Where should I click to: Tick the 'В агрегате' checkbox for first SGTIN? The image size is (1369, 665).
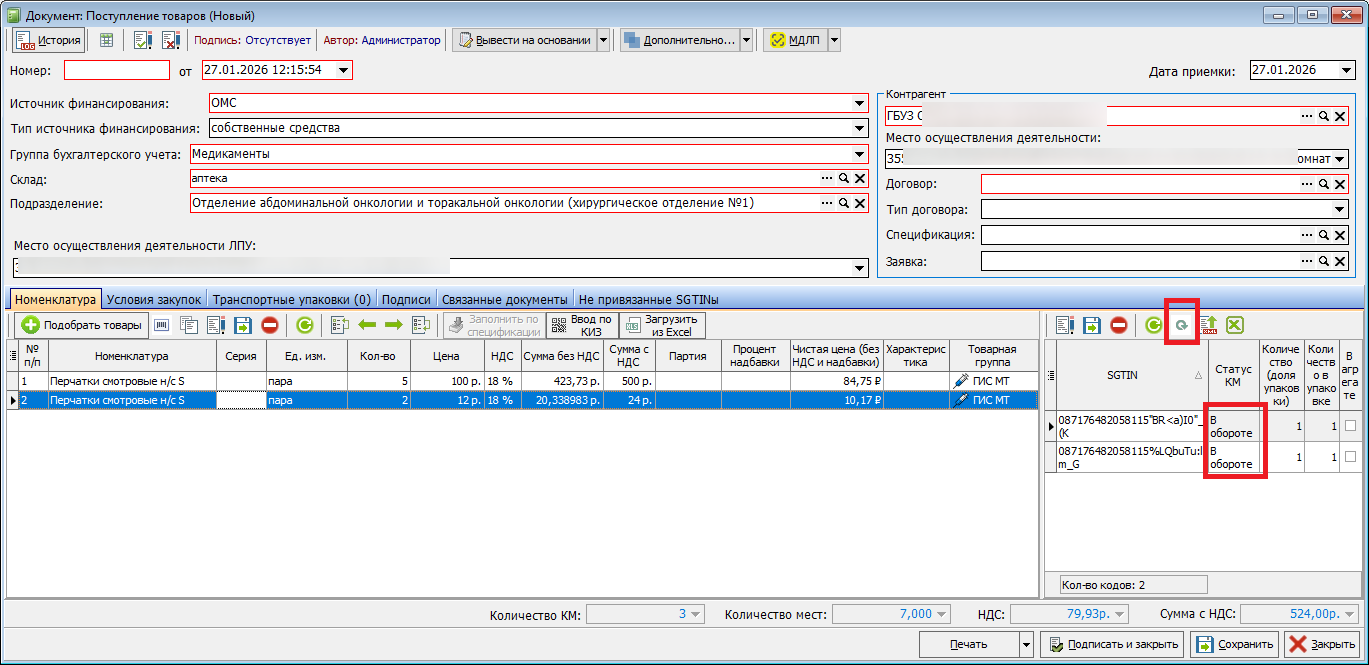[x=1350, y=426]
